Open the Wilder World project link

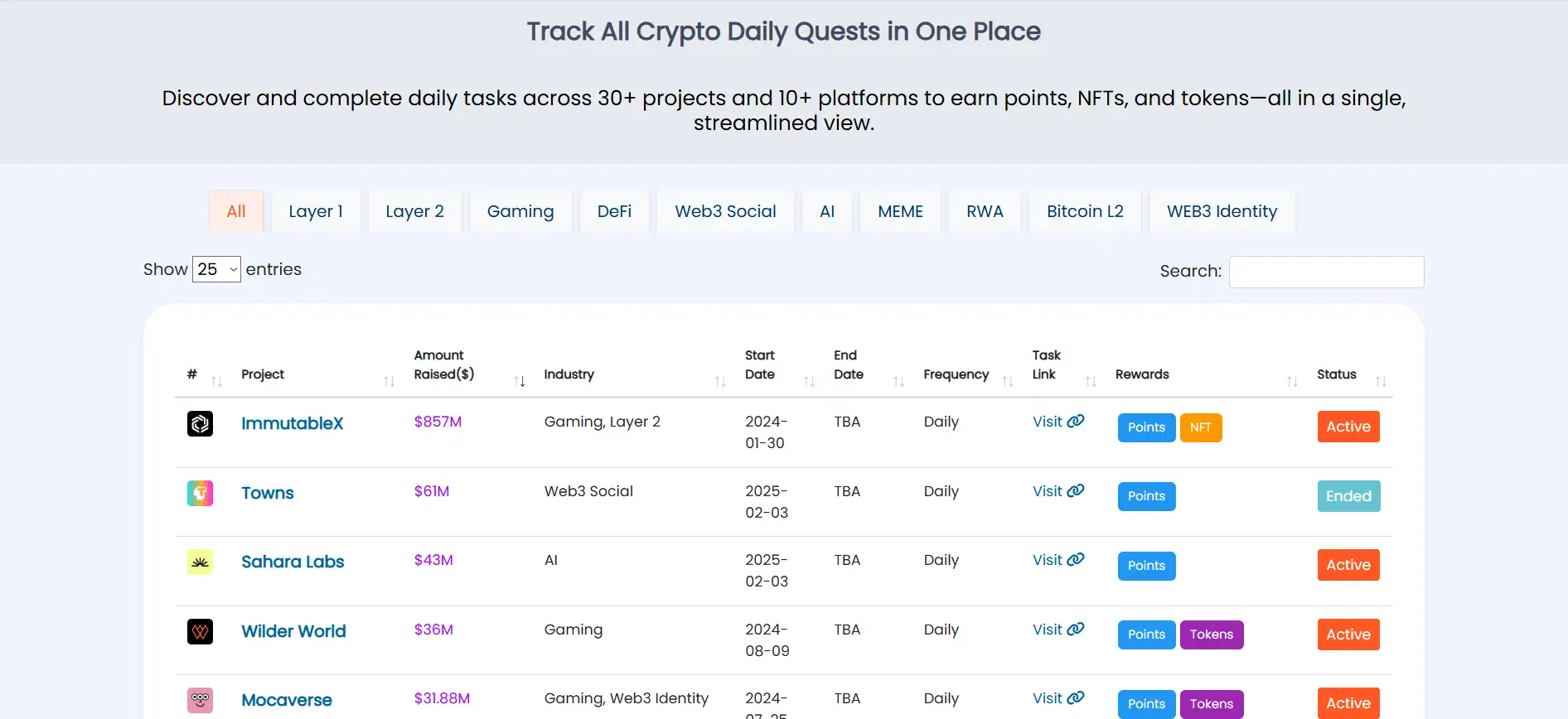click(x=293, y=631)
